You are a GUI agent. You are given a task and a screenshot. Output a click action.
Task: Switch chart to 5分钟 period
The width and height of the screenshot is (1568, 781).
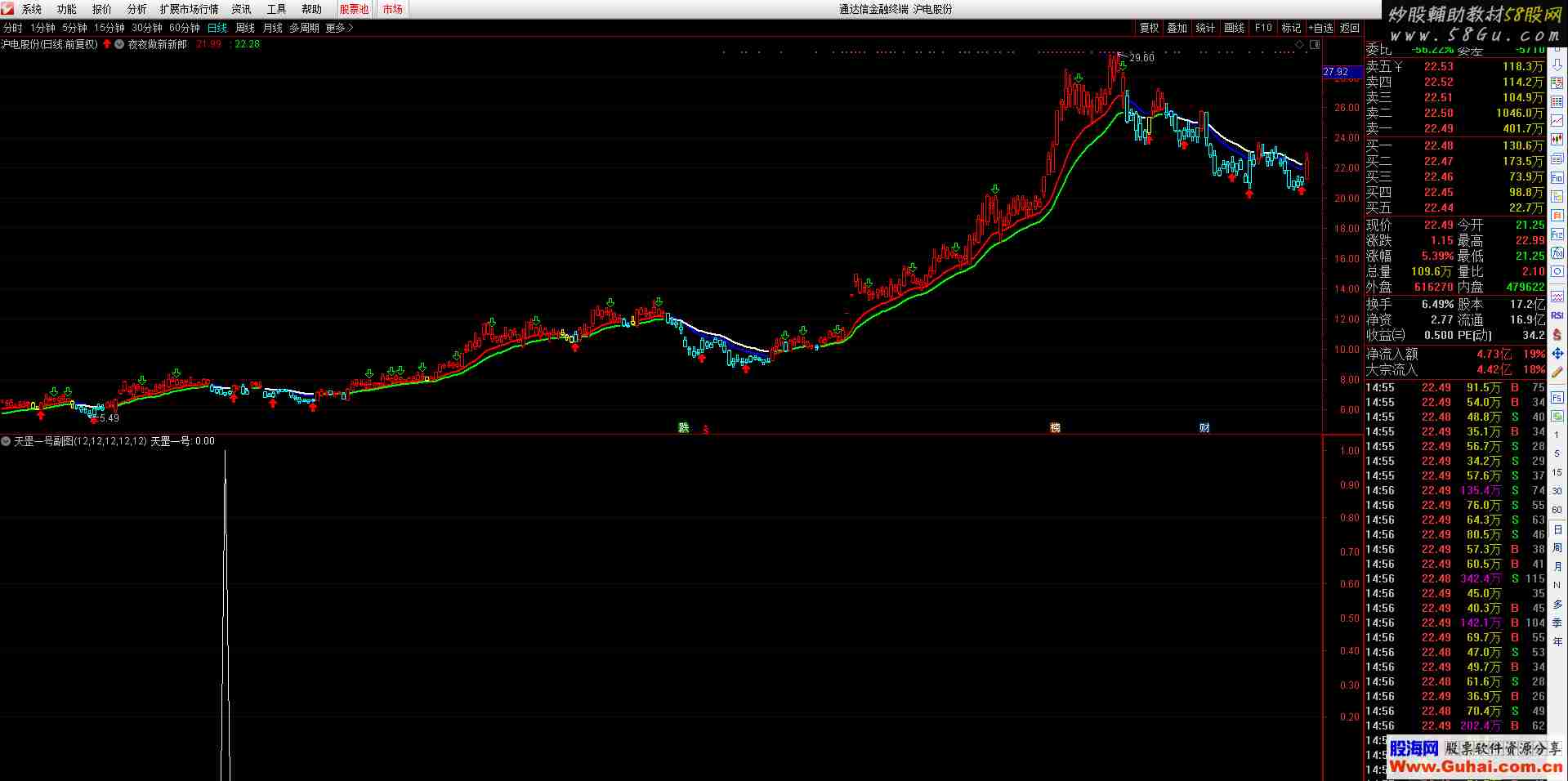click(x=74, y=28)
